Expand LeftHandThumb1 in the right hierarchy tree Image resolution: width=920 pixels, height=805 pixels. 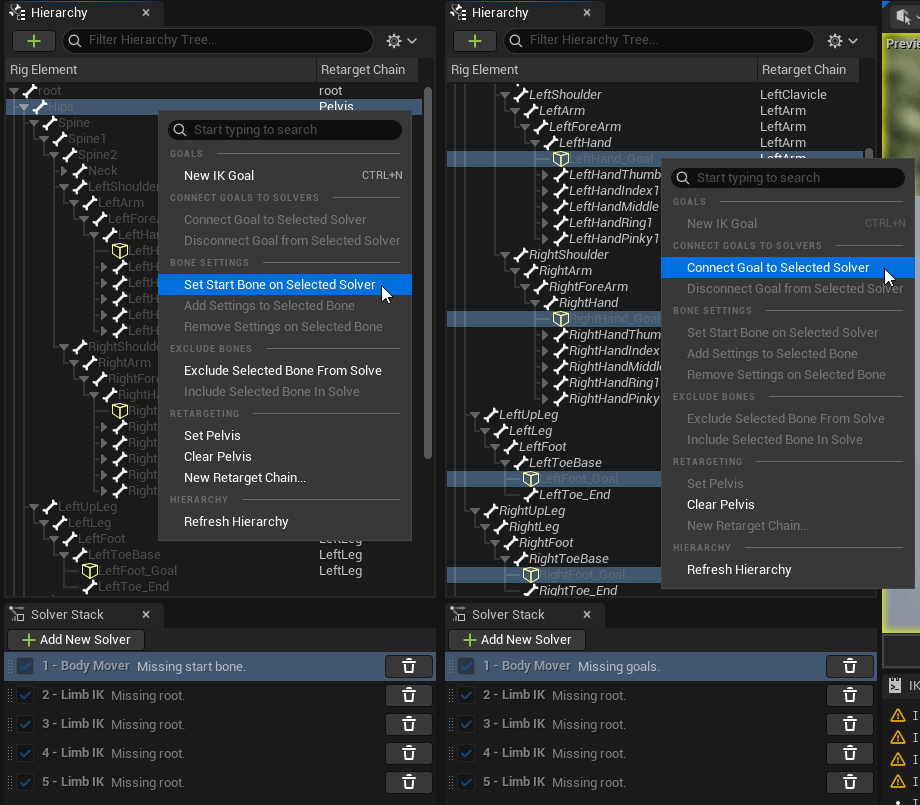[545, 175]
